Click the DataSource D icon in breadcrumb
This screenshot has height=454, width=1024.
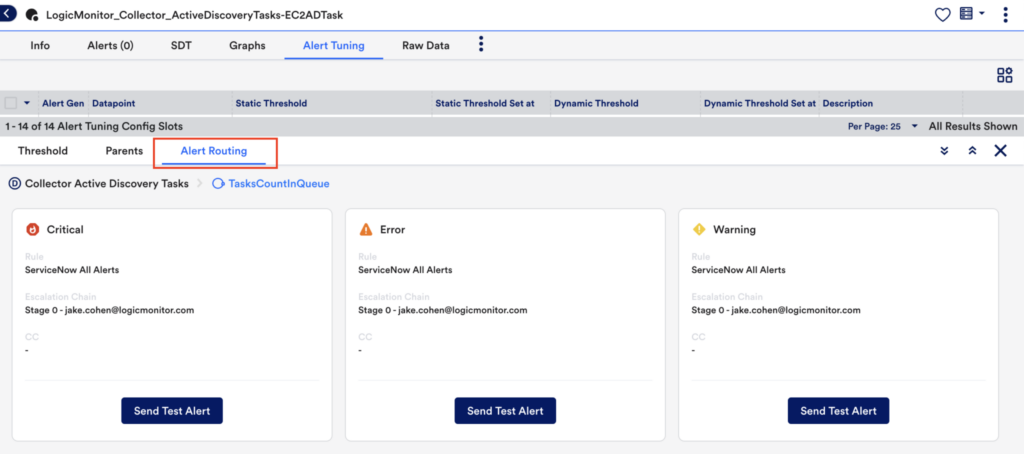click(15, 184)
